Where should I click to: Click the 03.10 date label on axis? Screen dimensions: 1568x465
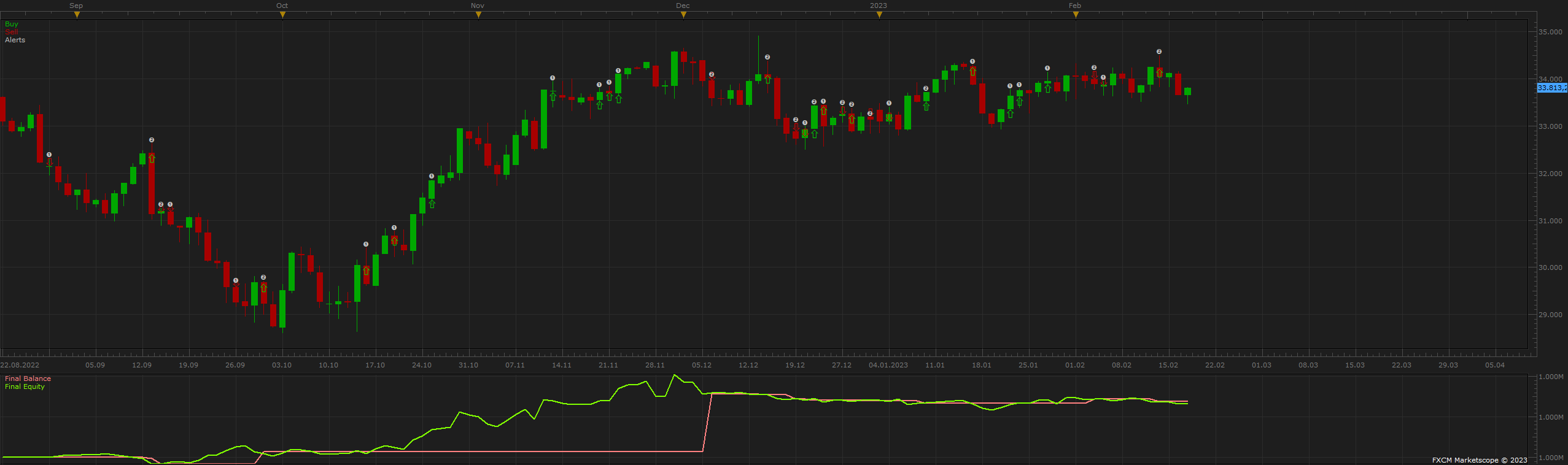(282, 365)
